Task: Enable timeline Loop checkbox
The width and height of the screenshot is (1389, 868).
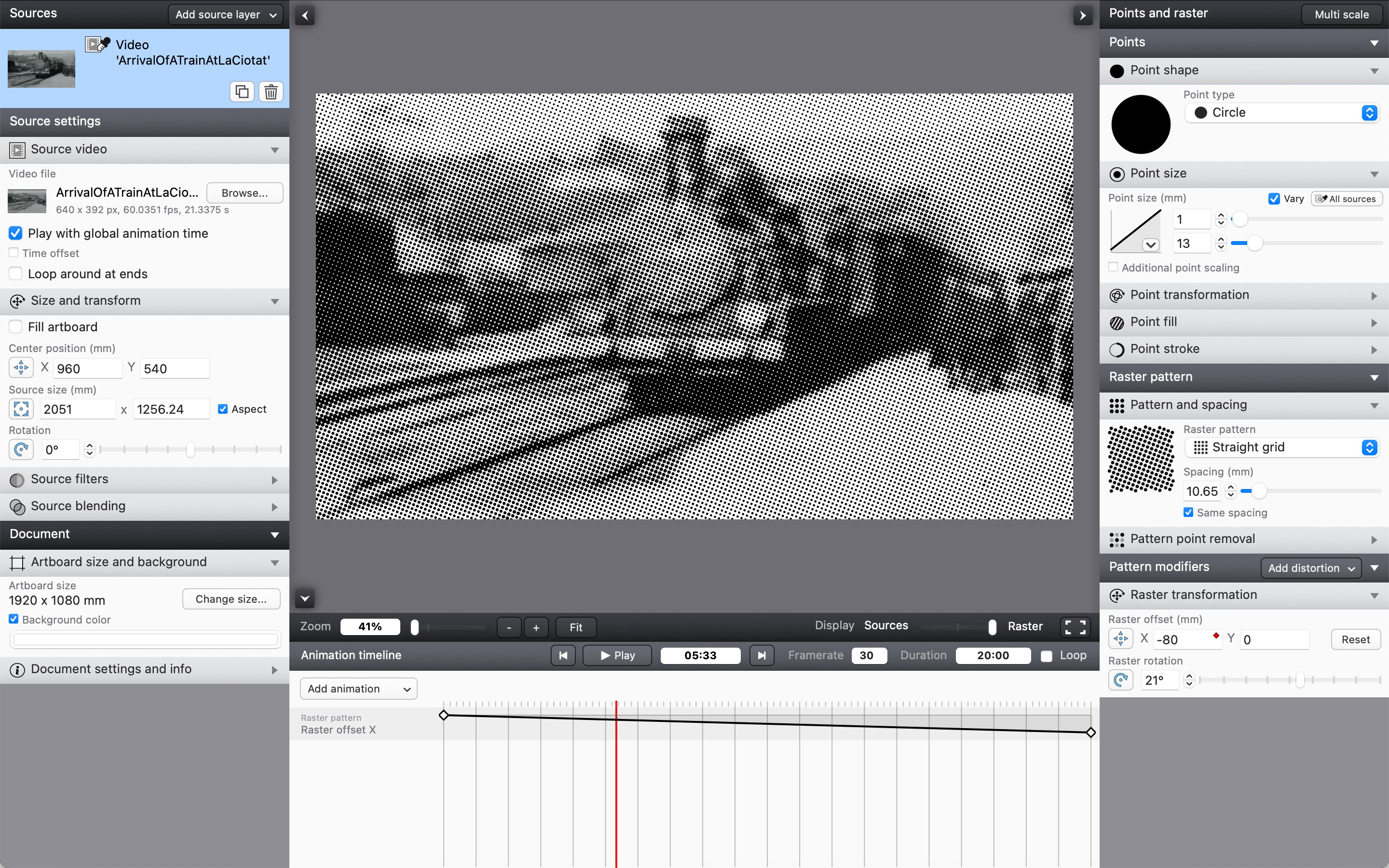Action: tap(1047, 656)
